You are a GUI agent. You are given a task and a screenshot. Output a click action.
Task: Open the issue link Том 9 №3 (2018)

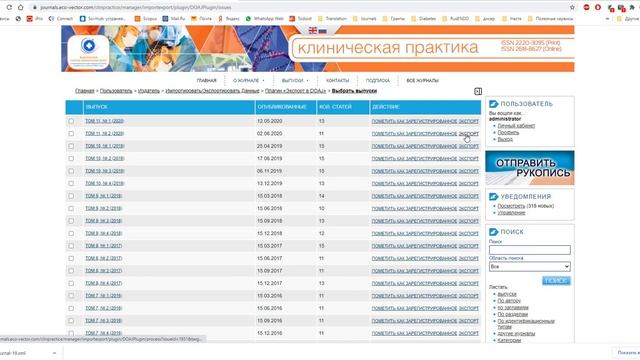[x=103, y=221]
